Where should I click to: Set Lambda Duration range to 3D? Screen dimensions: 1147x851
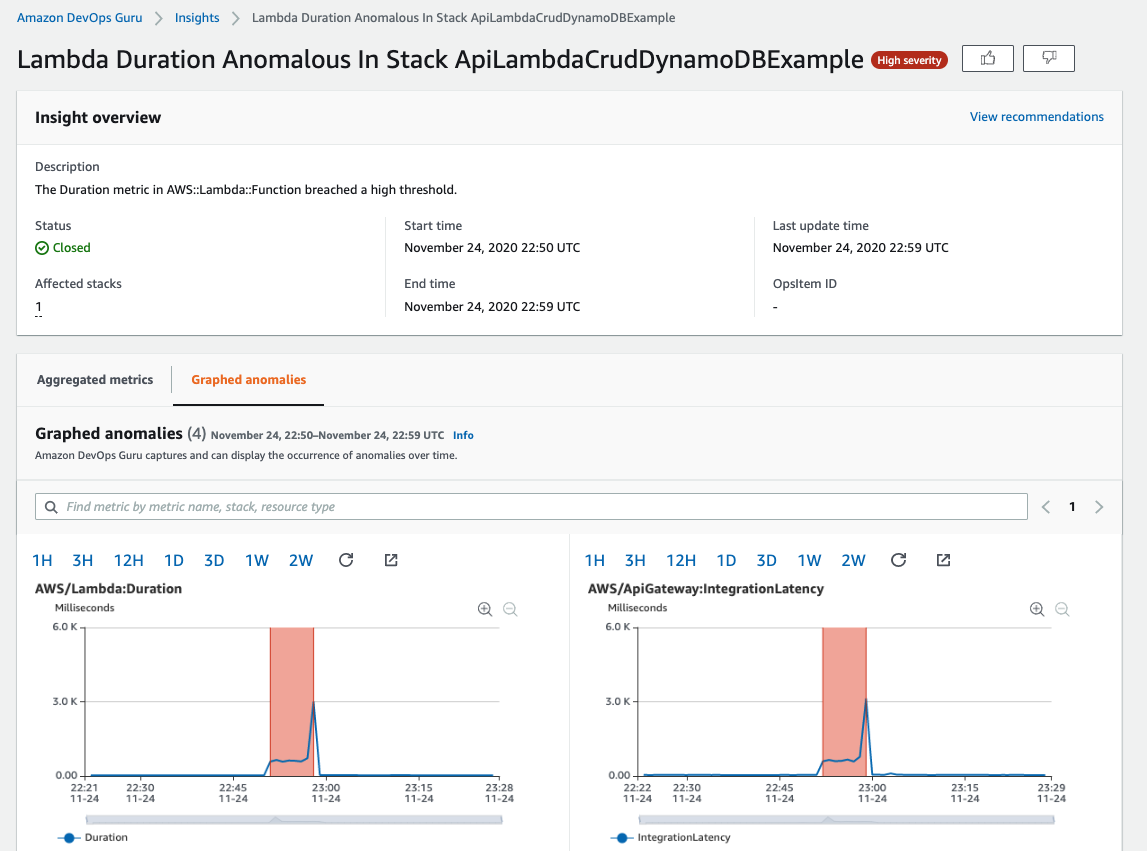point(214,561)
